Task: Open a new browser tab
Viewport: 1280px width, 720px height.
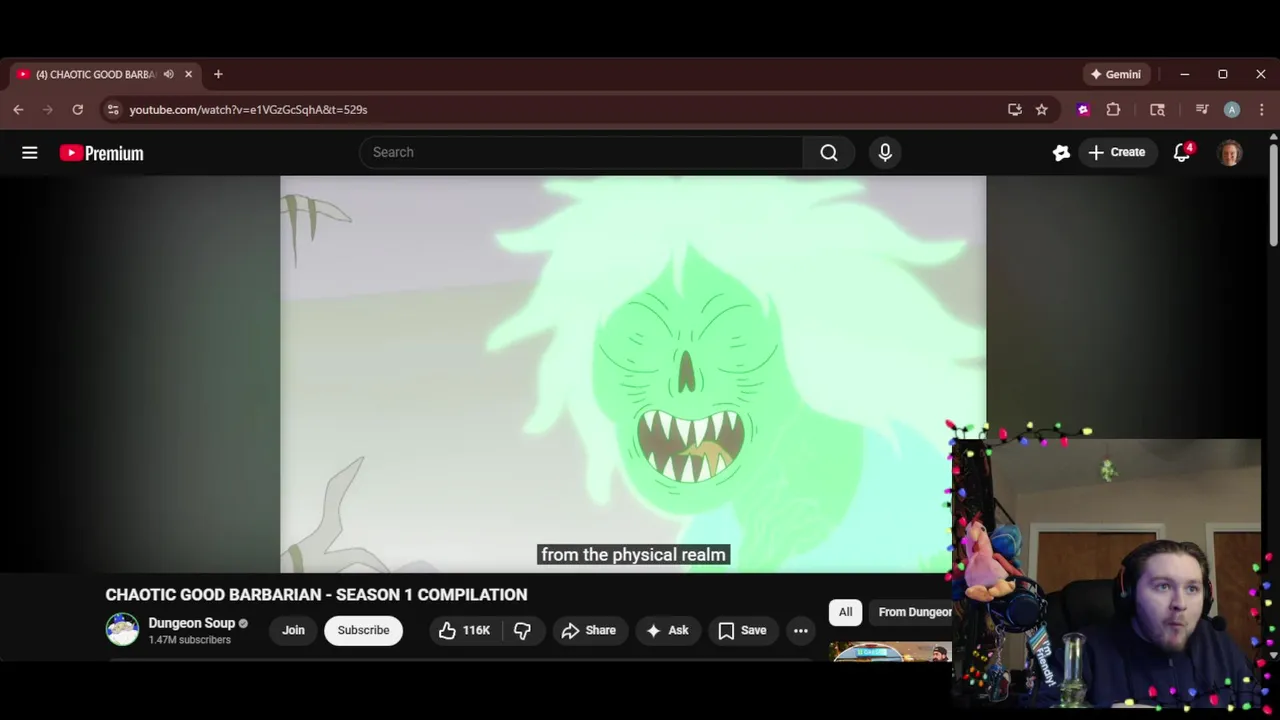Action: coord(218,74)
